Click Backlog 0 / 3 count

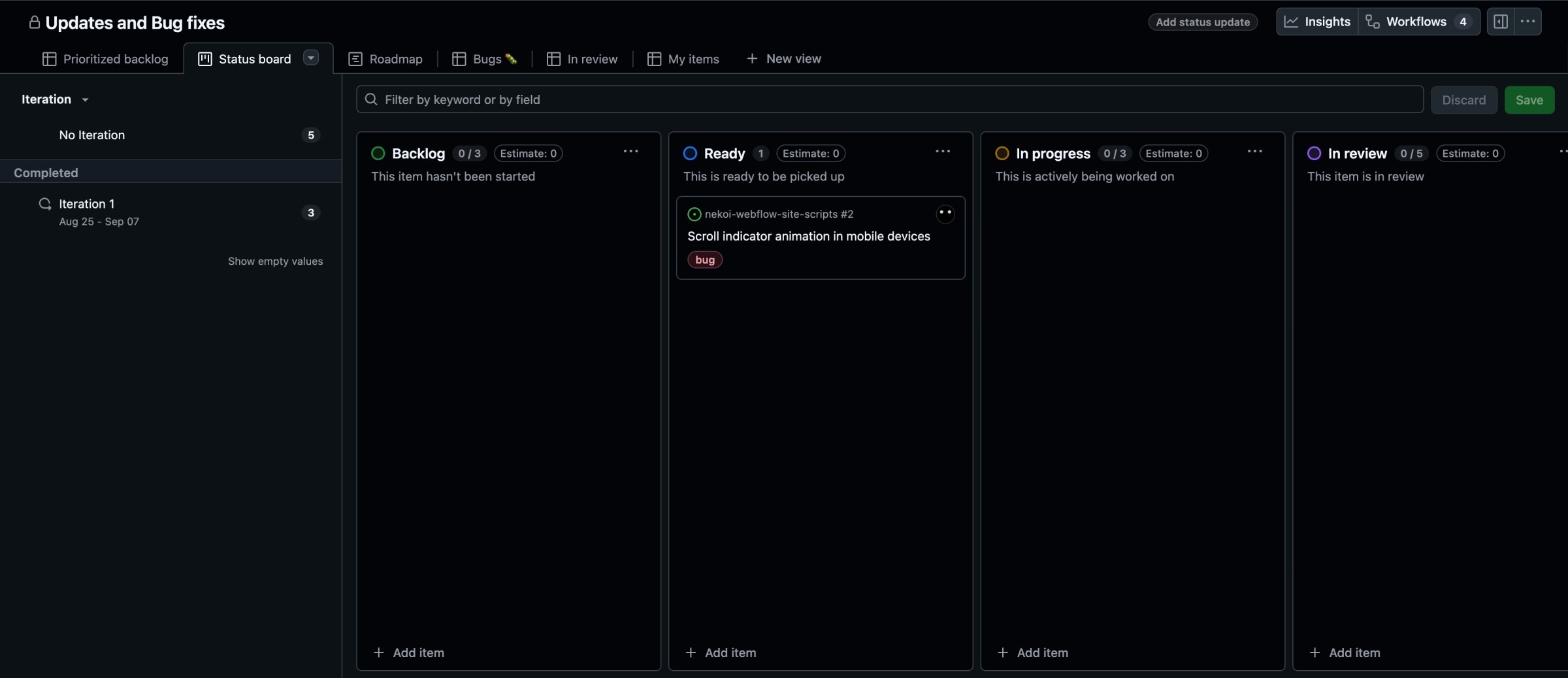click(x=469, y=153)
